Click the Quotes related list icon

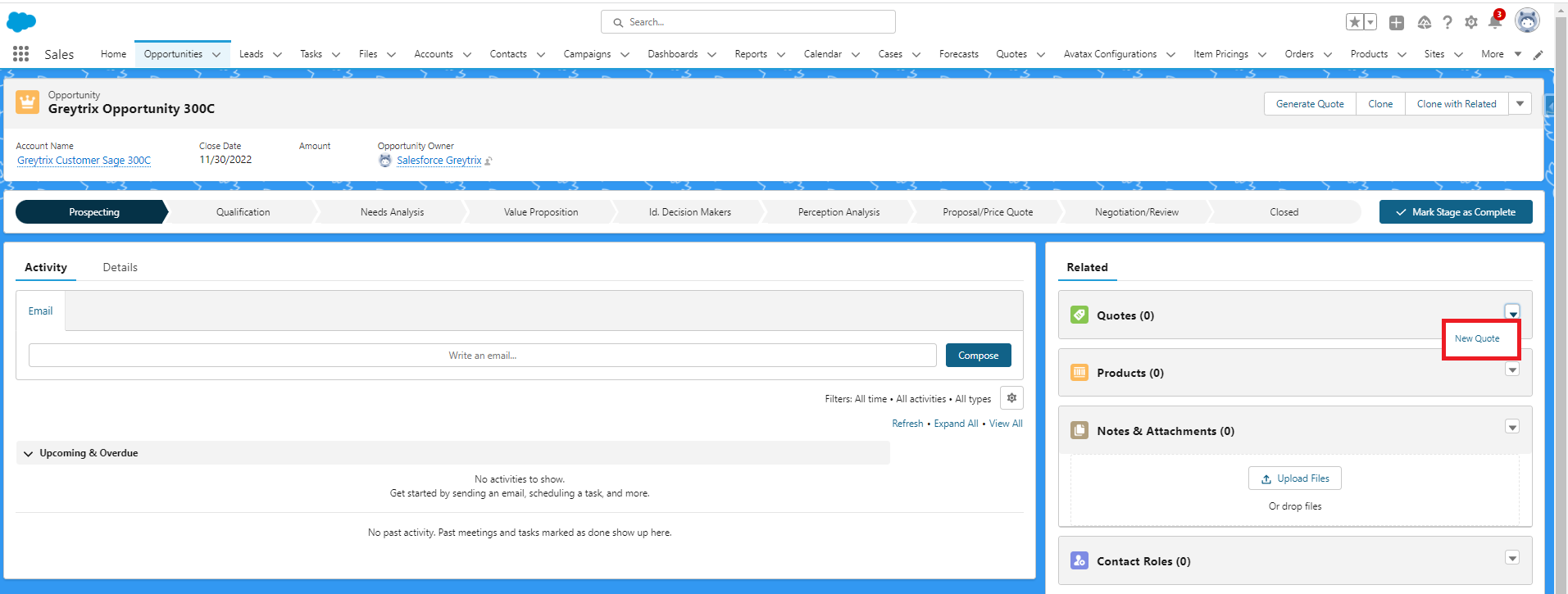(x=1079, y=315)
